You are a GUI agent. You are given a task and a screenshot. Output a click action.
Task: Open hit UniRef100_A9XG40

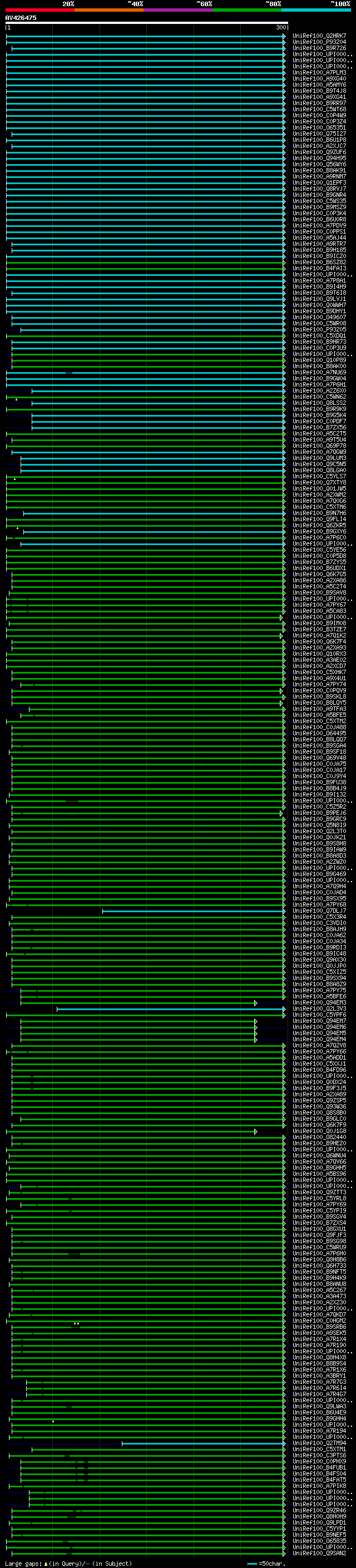pyautogui.click(x=319, y=78)
